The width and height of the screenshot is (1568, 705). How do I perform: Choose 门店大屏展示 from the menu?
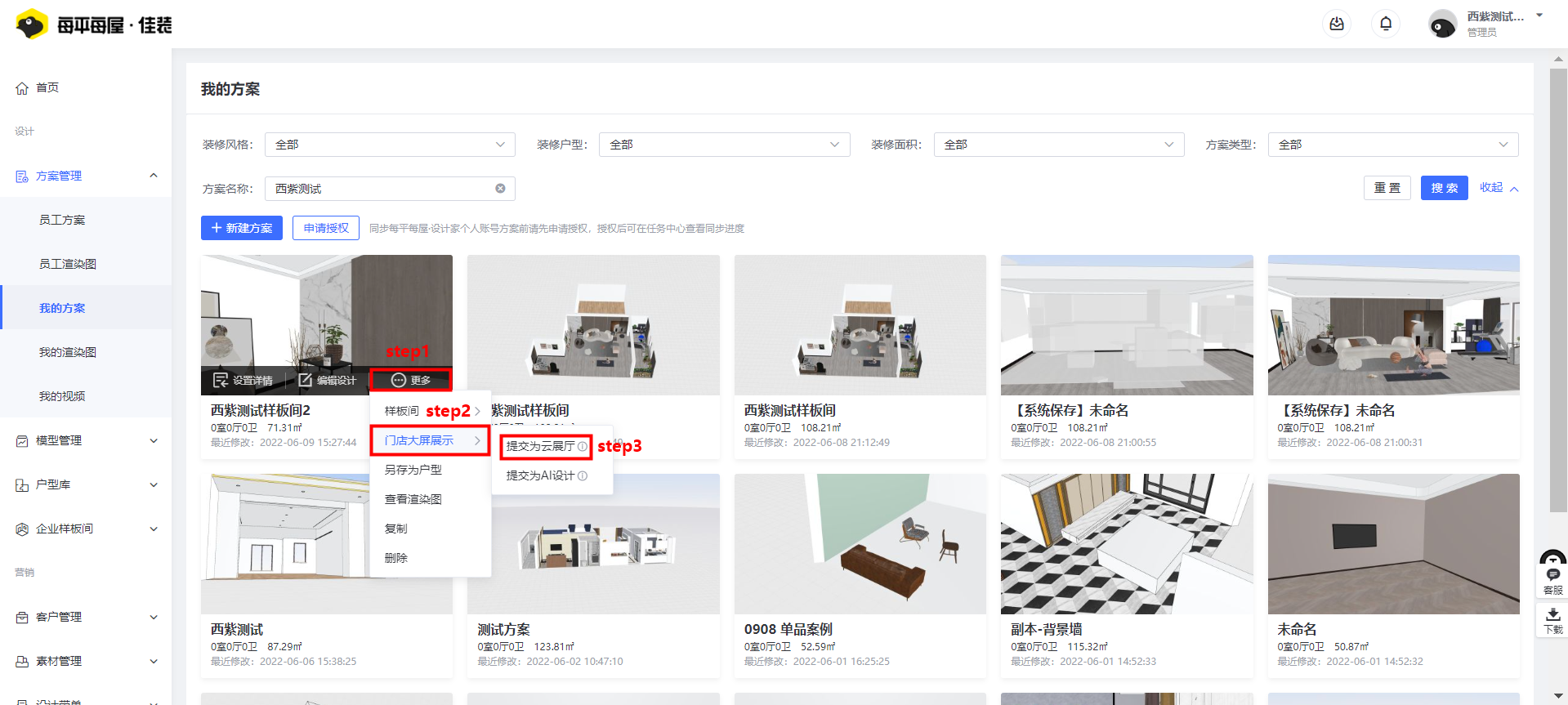(431, 440)
